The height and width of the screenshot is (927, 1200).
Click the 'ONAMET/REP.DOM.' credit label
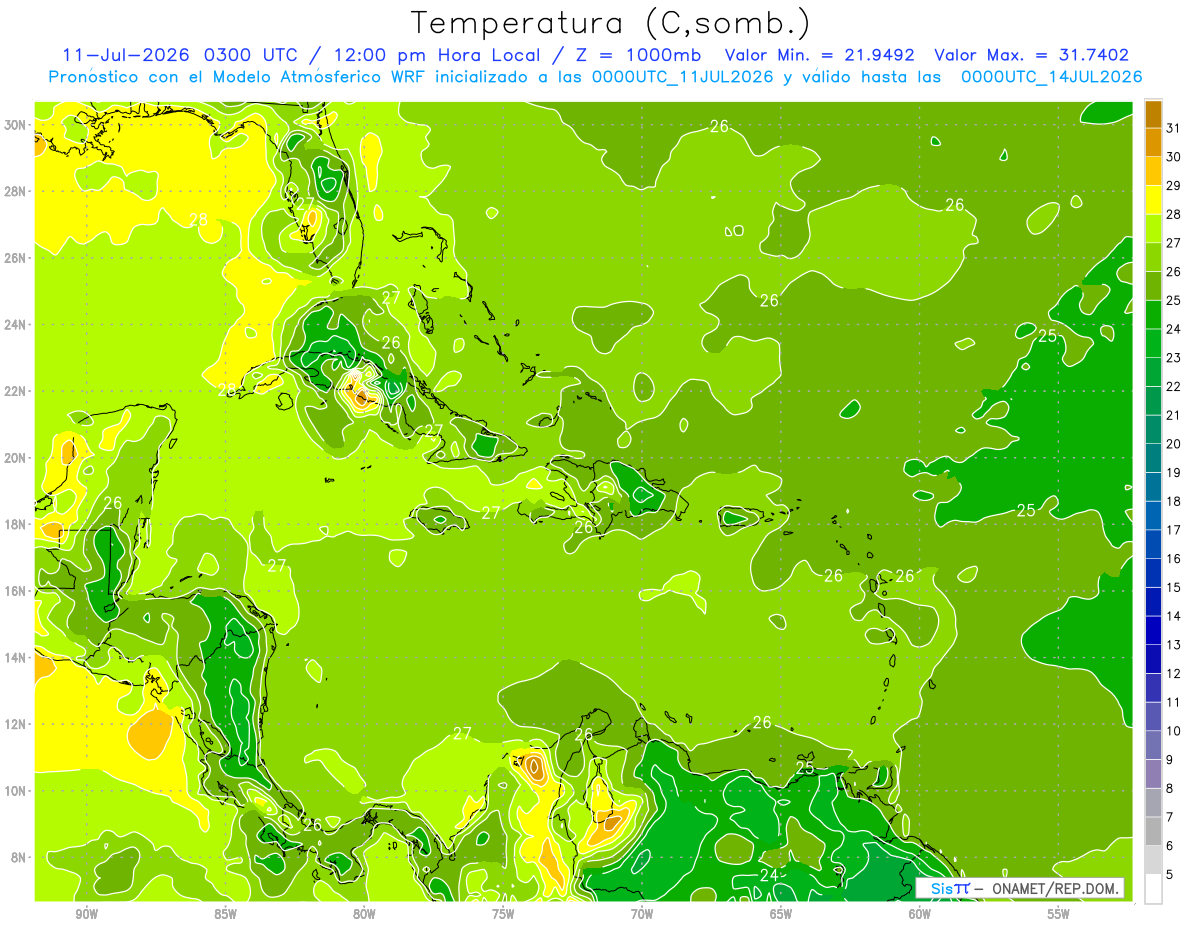click(1054, 888)
